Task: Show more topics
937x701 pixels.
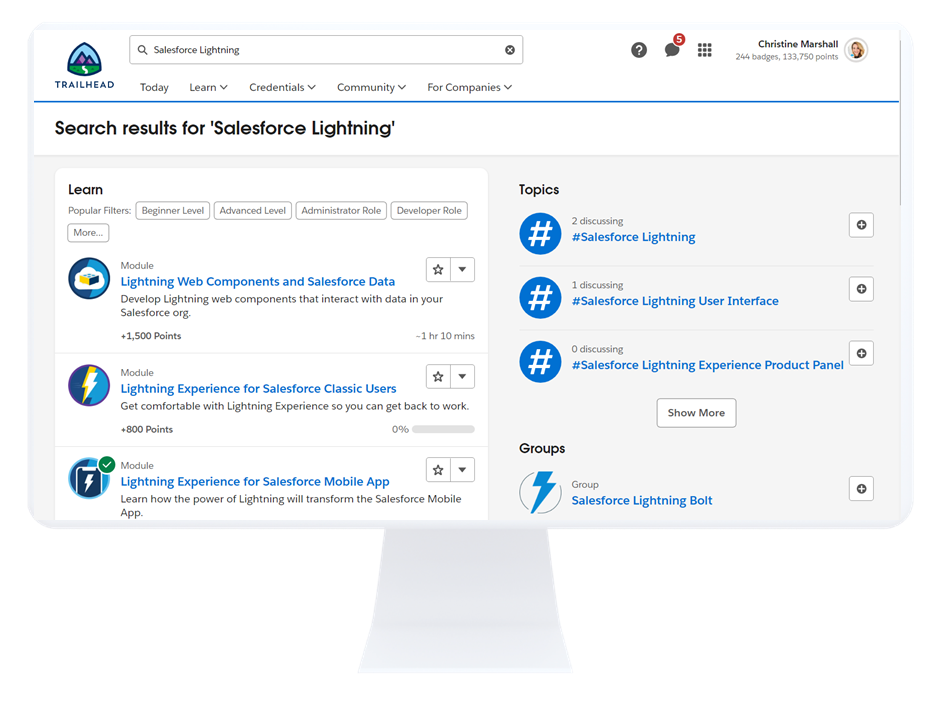Action: pos(696,413)
